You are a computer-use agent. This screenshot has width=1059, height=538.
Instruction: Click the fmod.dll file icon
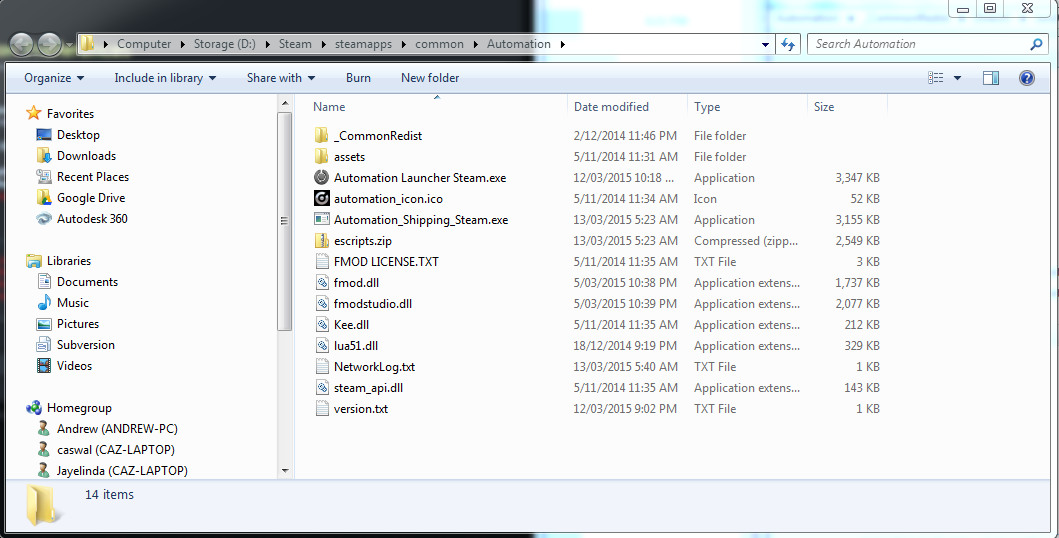[321, 283]
